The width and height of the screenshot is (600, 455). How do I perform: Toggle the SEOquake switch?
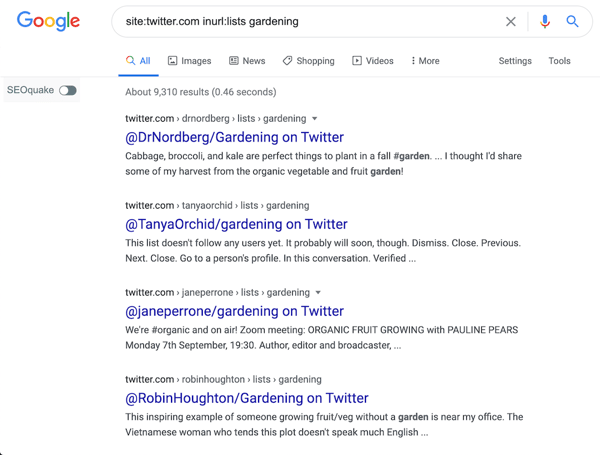pos(68,90)
